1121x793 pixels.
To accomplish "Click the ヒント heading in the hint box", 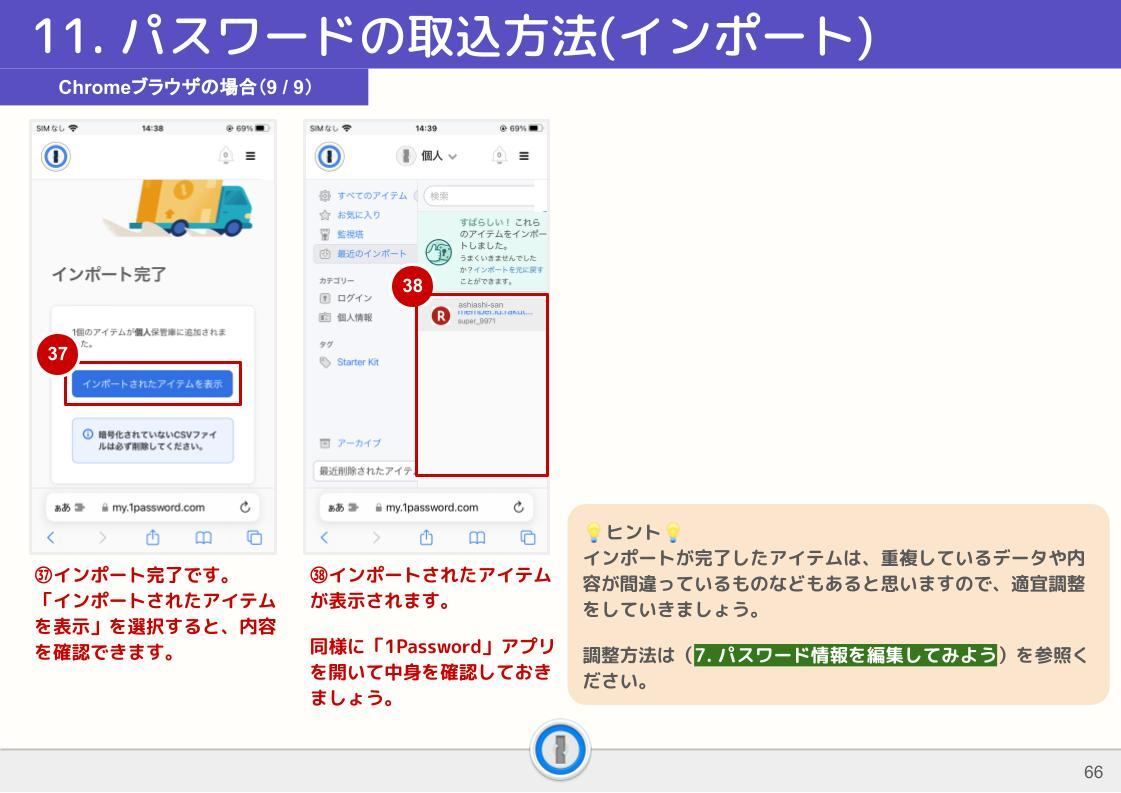I will (x=633, y=532).
